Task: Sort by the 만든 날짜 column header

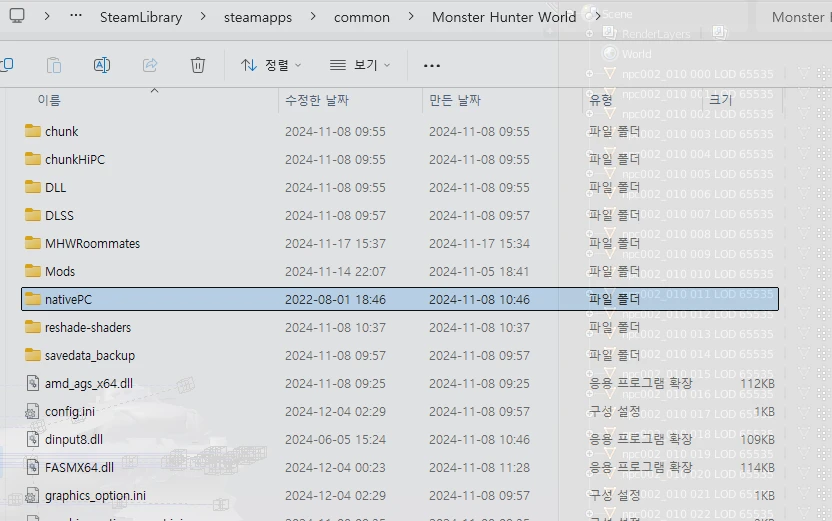Action: tap(455, 100)
